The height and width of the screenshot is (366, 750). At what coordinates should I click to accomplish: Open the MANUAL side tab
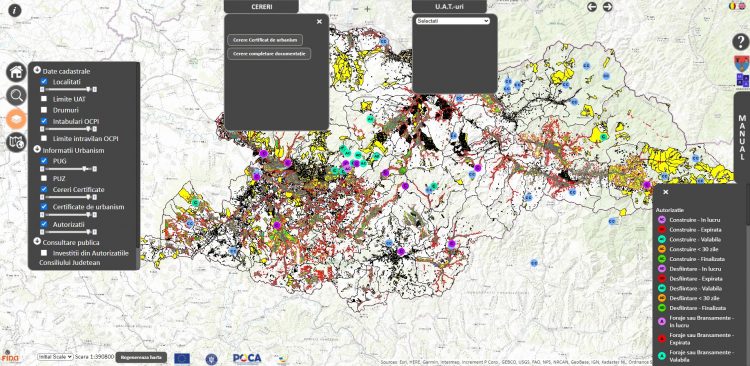(742, 137)
